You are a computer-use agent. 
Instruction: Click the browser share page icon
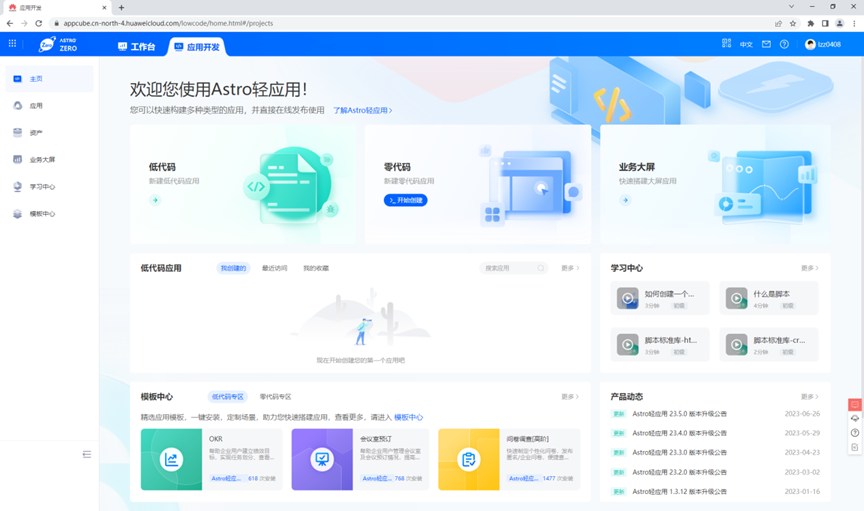tap(778, 23)
